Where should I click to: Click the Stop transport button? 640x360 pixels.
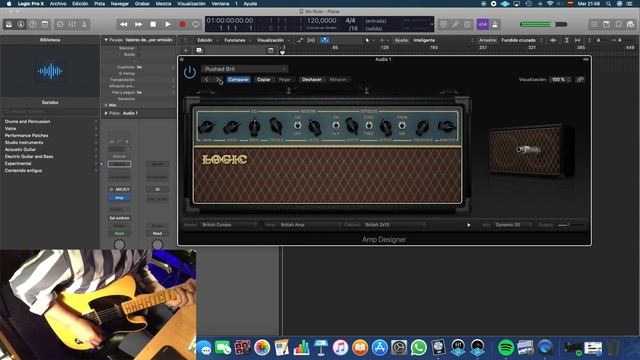[x=153, y=24]
